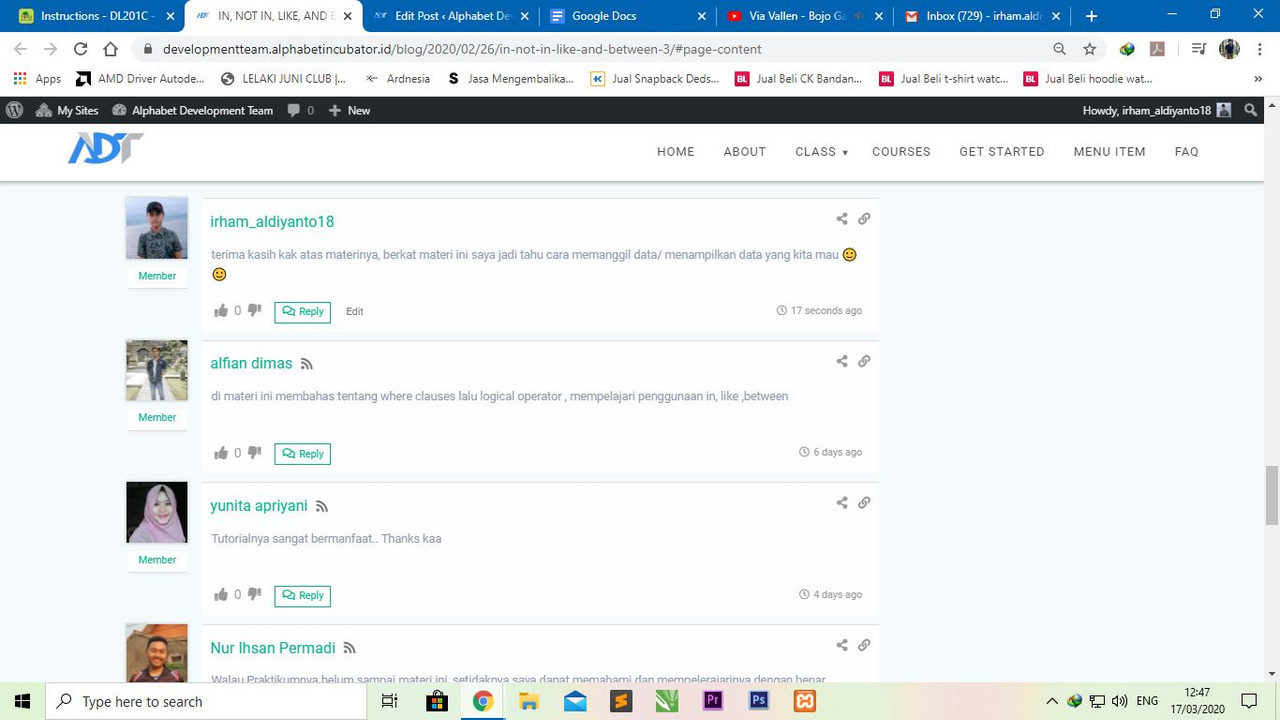Copy link to yunita apriyani's comment

(864, 503)
